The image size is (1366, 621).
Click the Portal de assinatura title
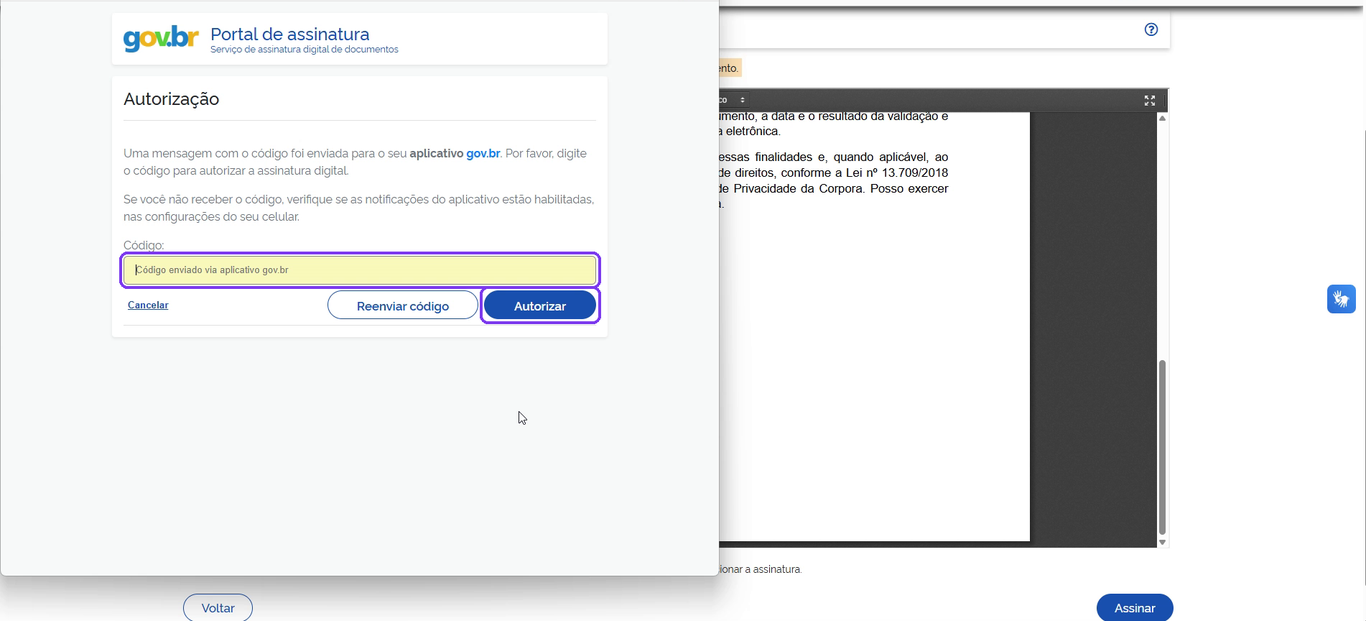(290, 34)
